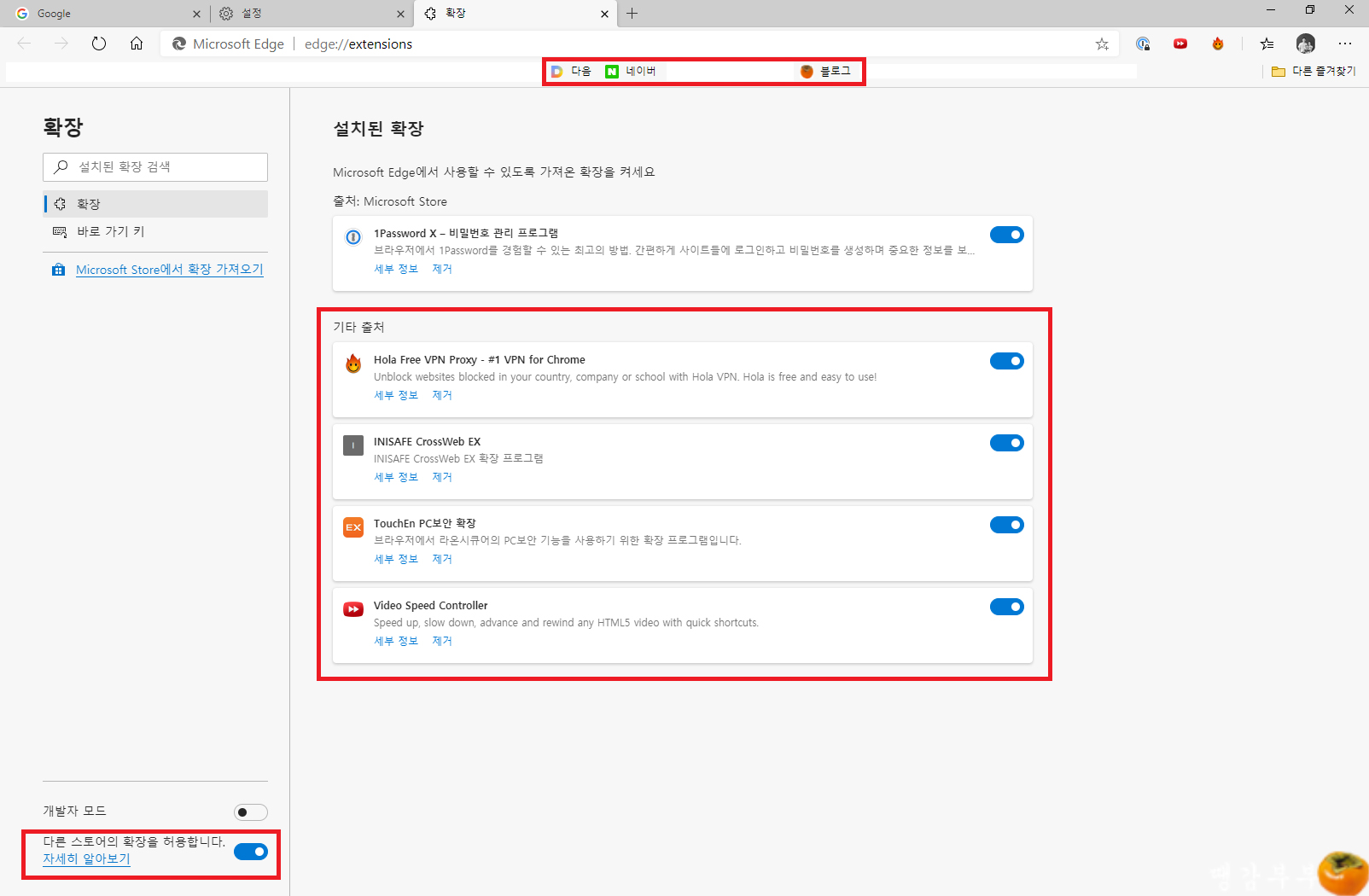Switch to the Google tab

coord(105,14)
